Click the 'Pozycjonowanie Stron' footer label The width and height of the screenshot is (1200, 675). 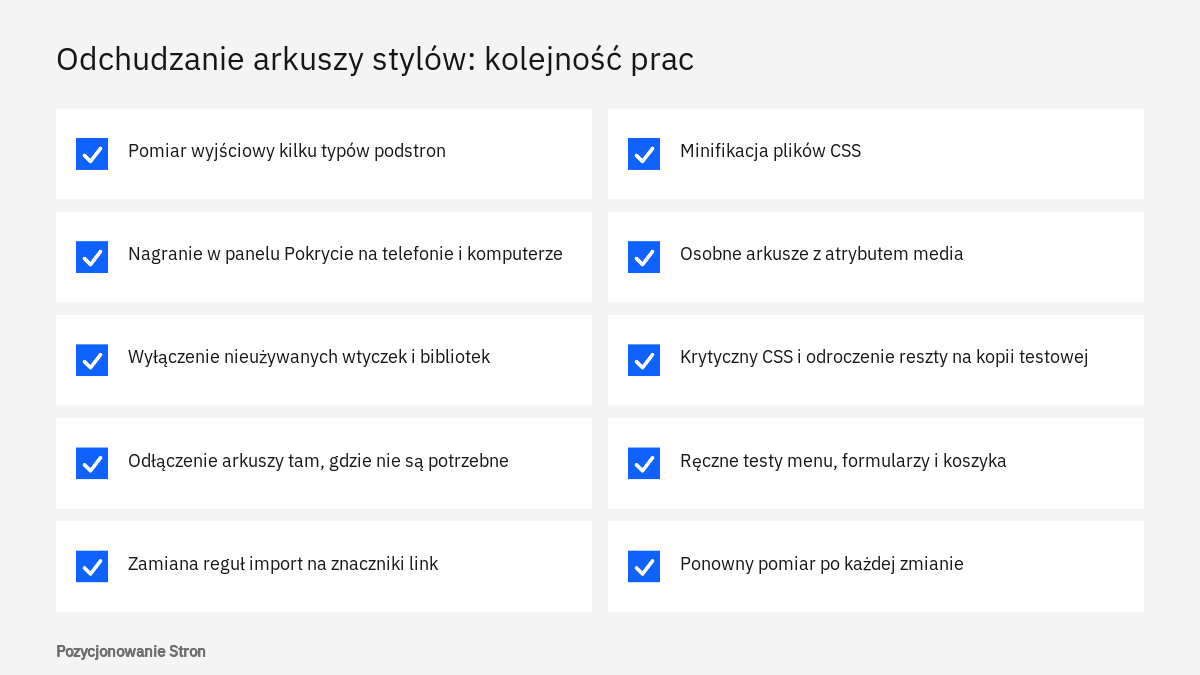(x=131, y=651)
